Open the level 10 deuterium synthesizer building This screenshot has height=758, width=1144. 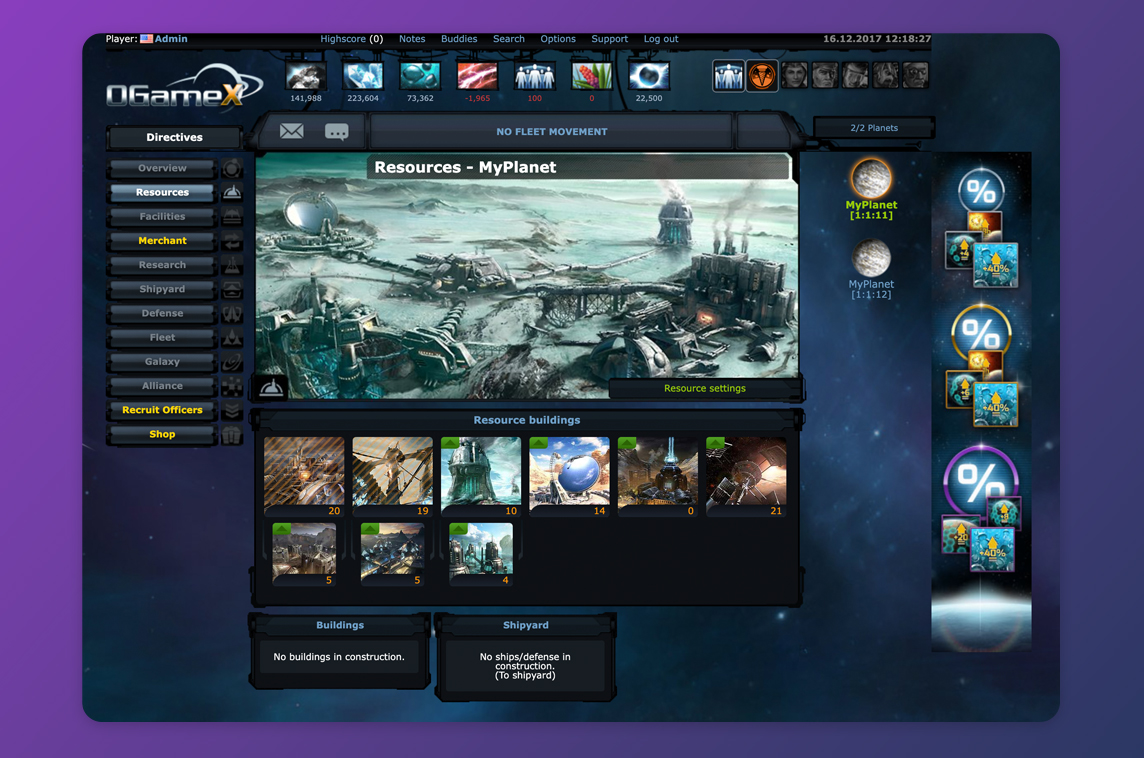tap(481, 476)
